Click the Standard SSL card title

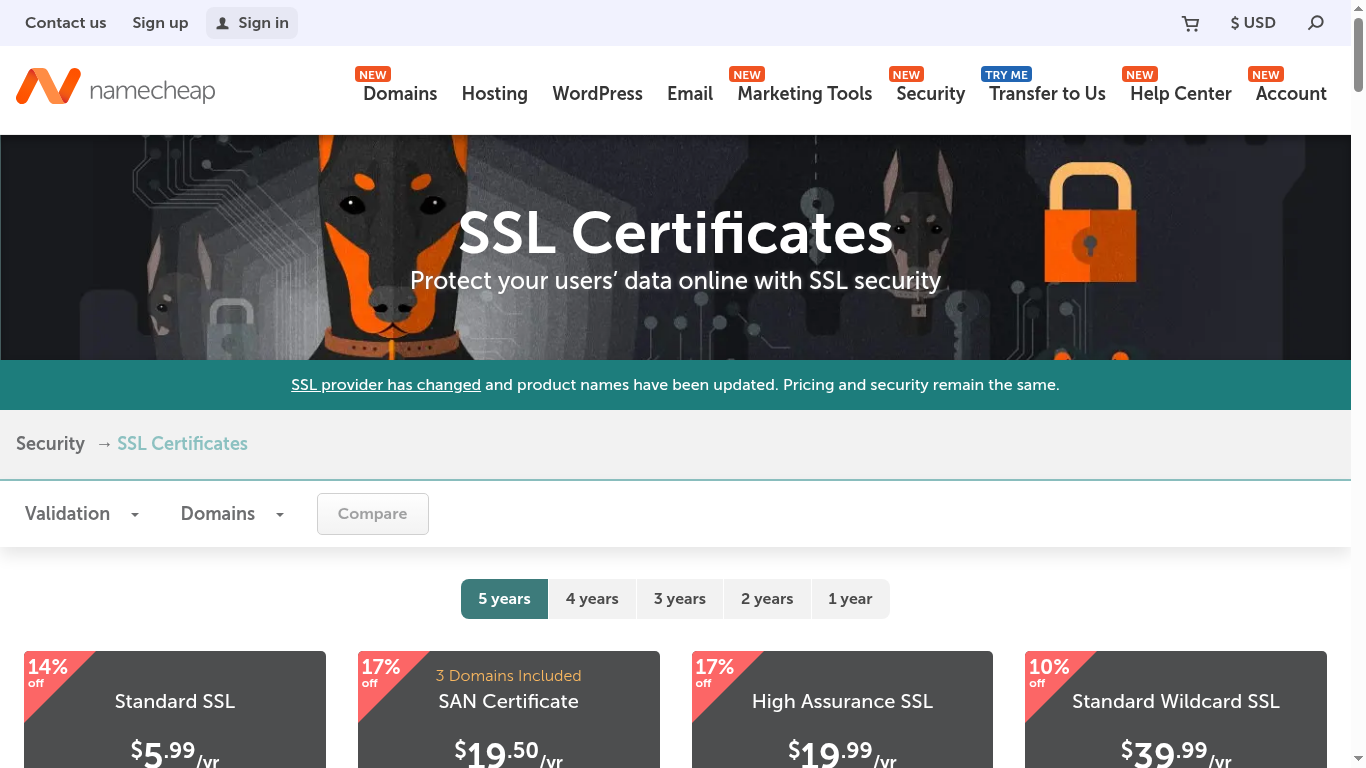point(175,701)
